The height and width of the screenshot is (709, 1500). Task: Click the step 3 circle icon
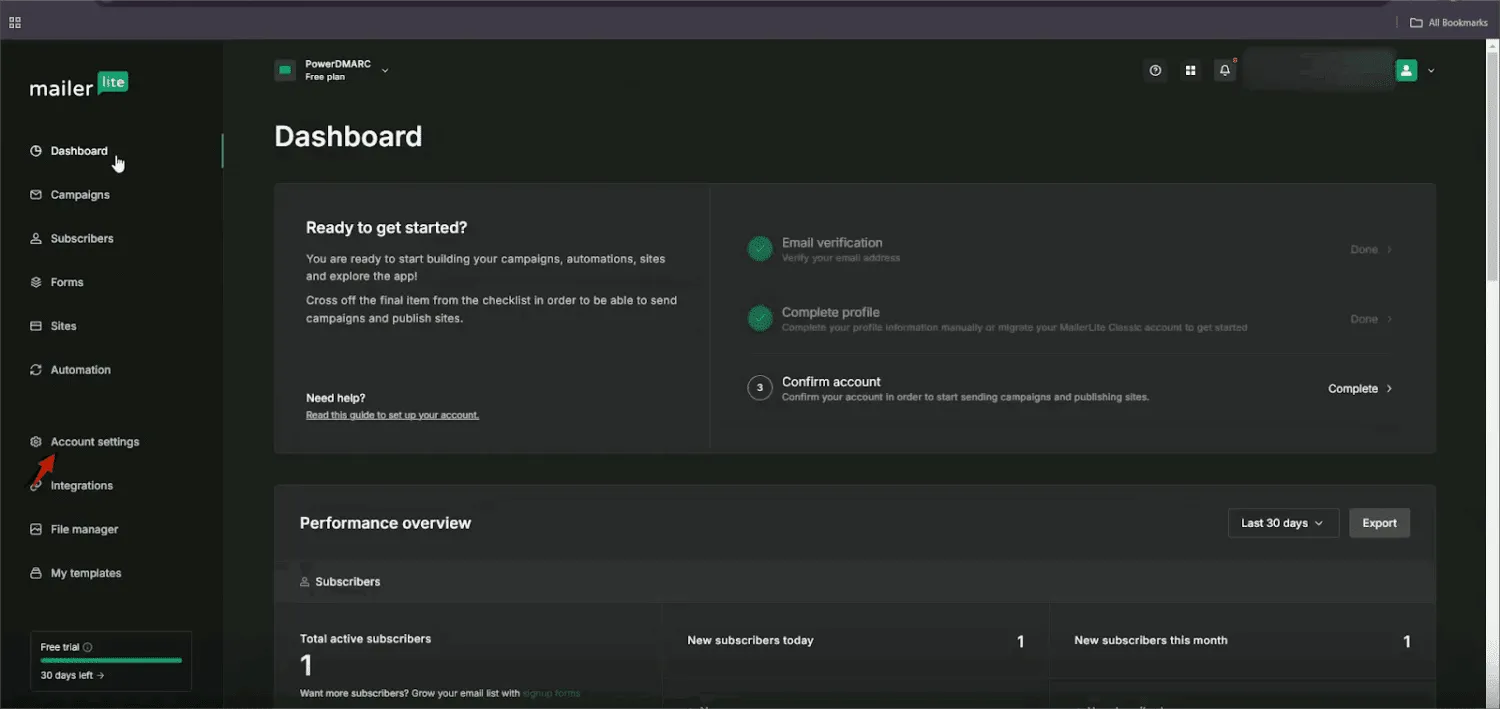pyautogui.click(x=760, y=388)
